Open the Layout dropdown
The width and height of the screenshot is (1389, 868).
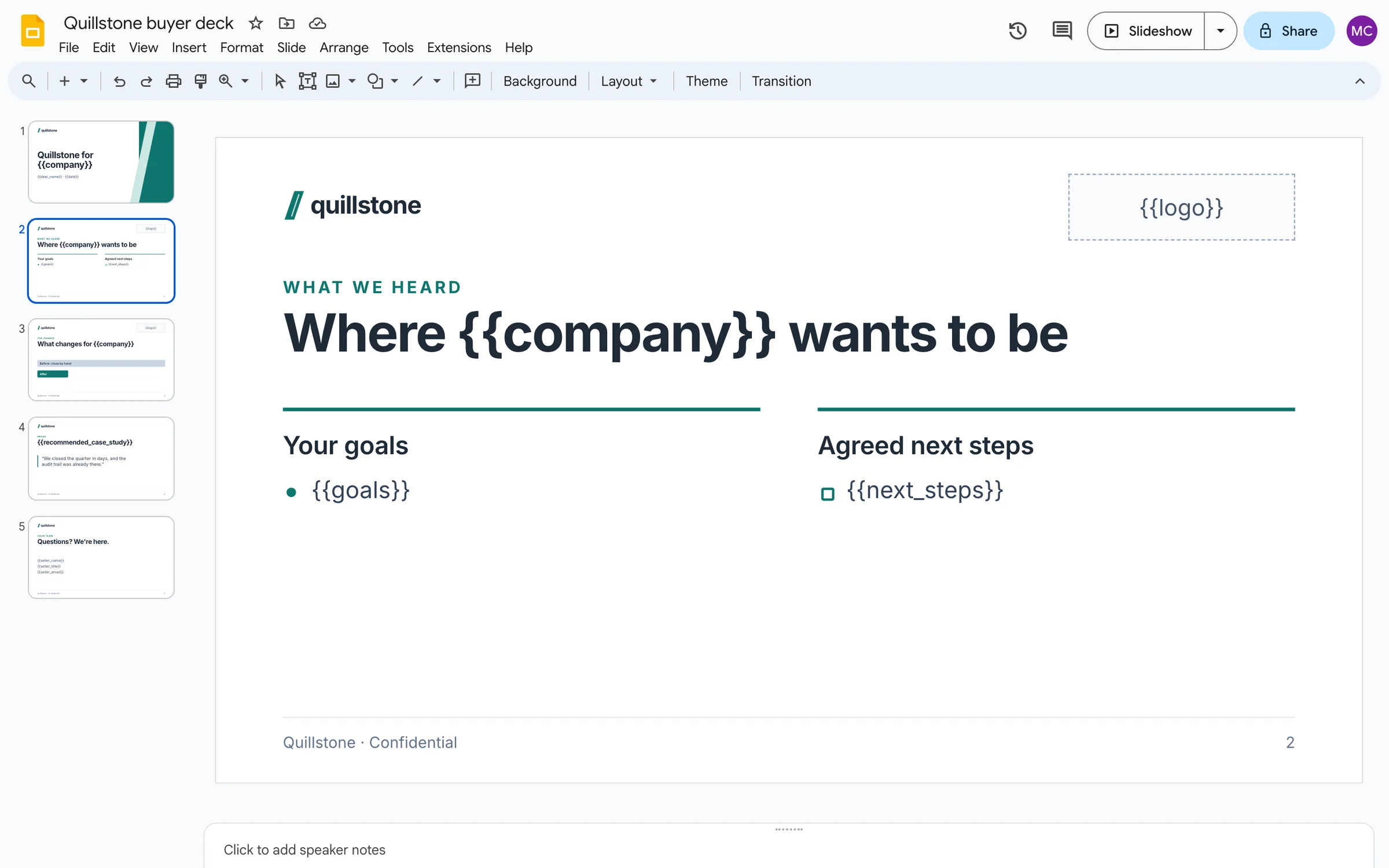pyautogui.click(x=630, y=81)
